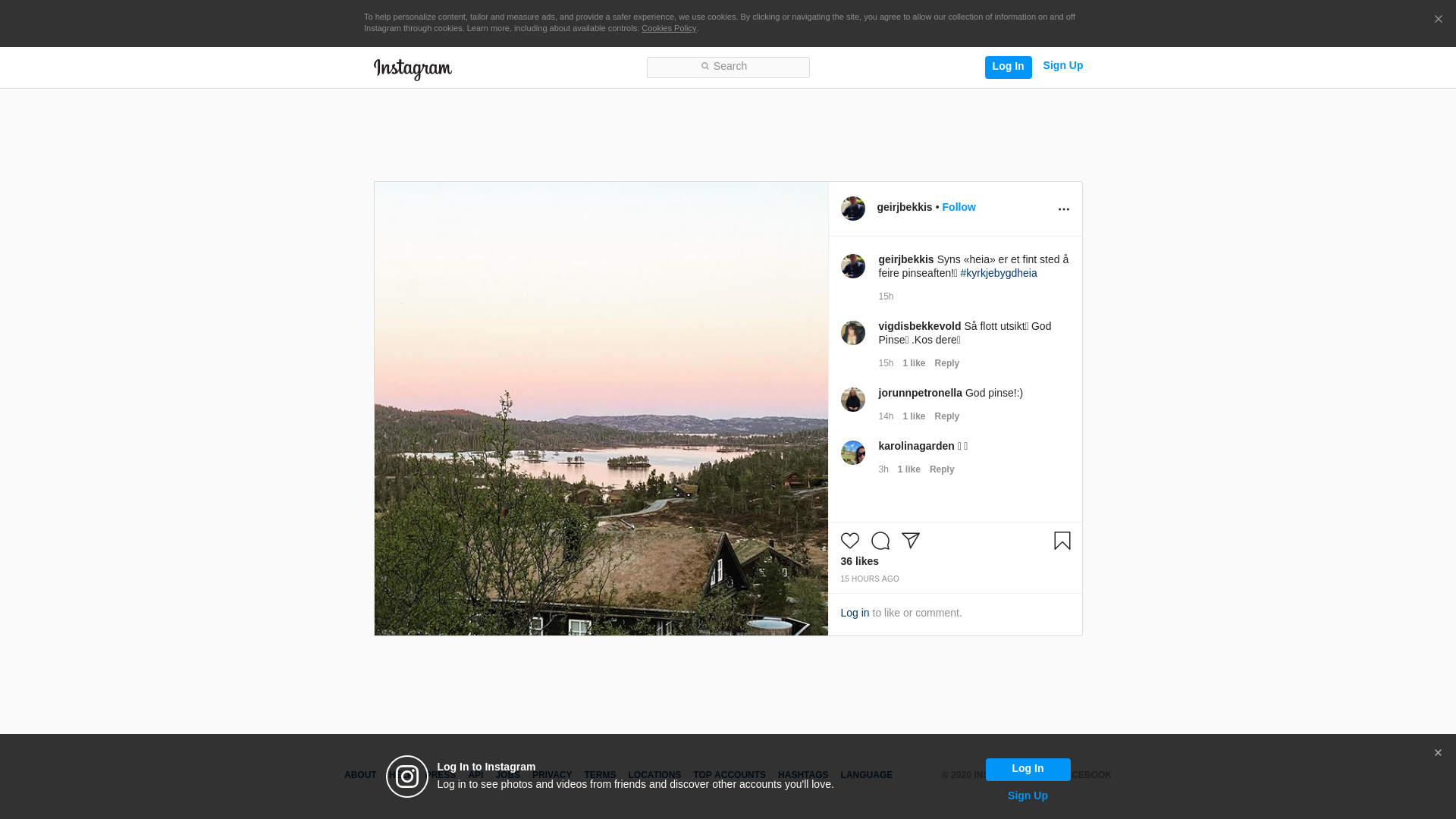The width and height of the screenshot is (1456, 819).
Task: Click vigdisbekkevold avatar
Action: pyautogui.click(x=852, y=333)
